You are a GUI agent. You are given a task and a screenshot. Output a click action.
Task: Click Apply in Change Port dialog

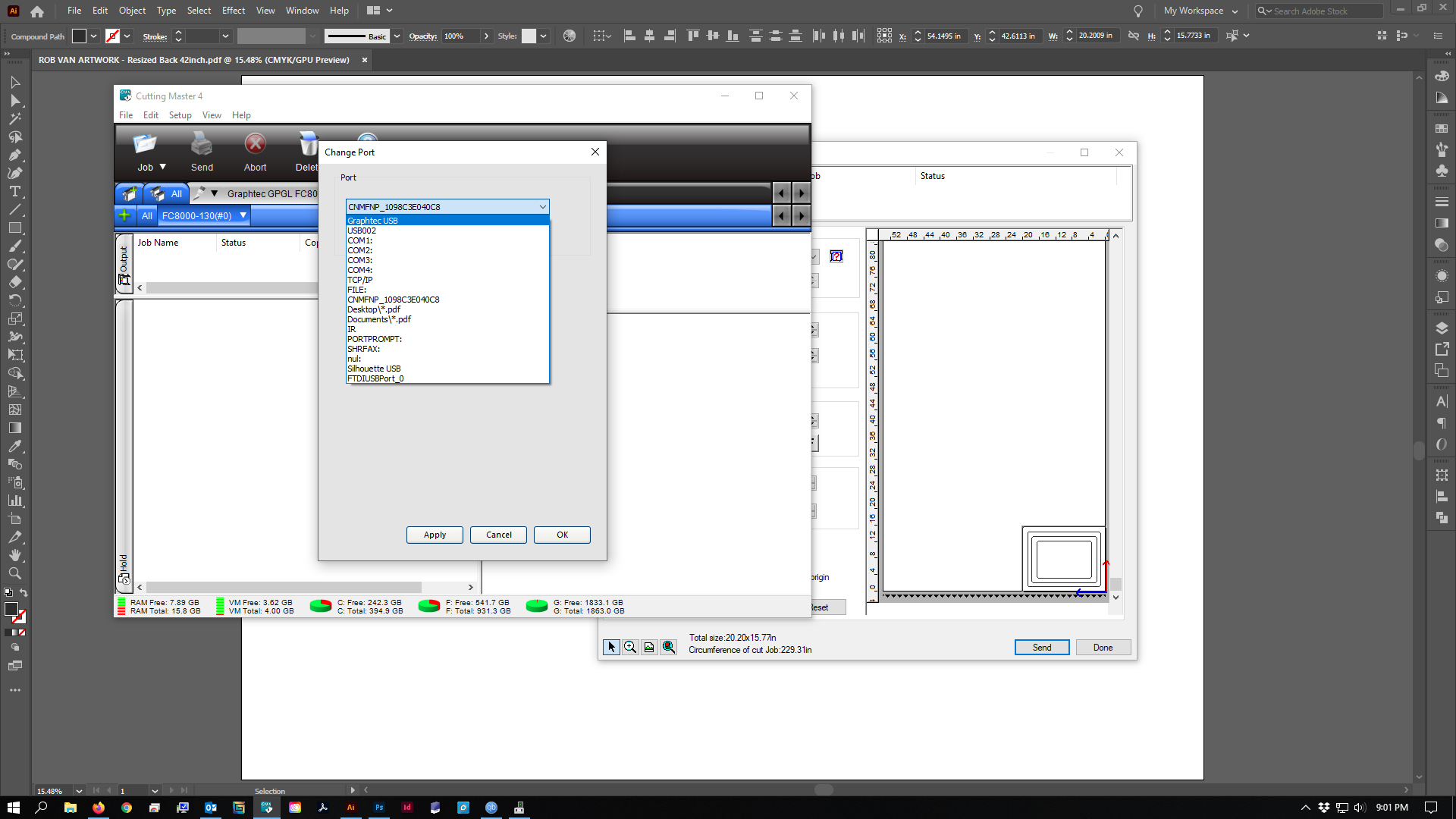tap(435, 535)
